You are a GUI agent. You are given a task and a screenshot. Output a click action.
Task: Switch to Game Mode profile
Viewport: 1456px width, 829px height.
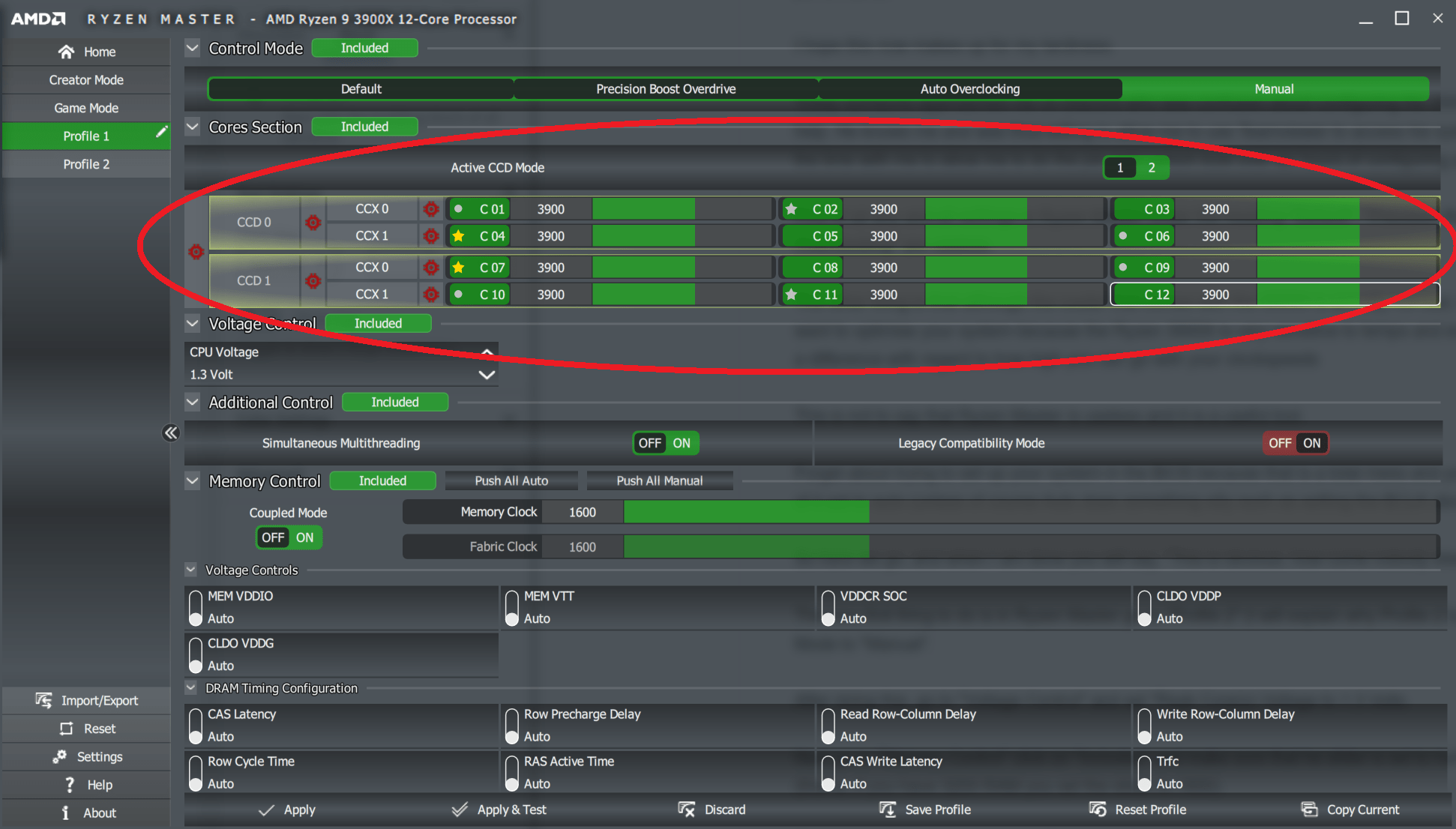pyautogui.click(x=86, y=108)
